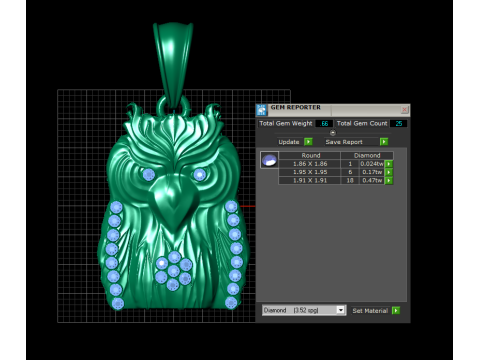Collapse the panel using the small round toggle
This screenshot has height=360, width=480.
pyautogui.click(x=333, y=133)
